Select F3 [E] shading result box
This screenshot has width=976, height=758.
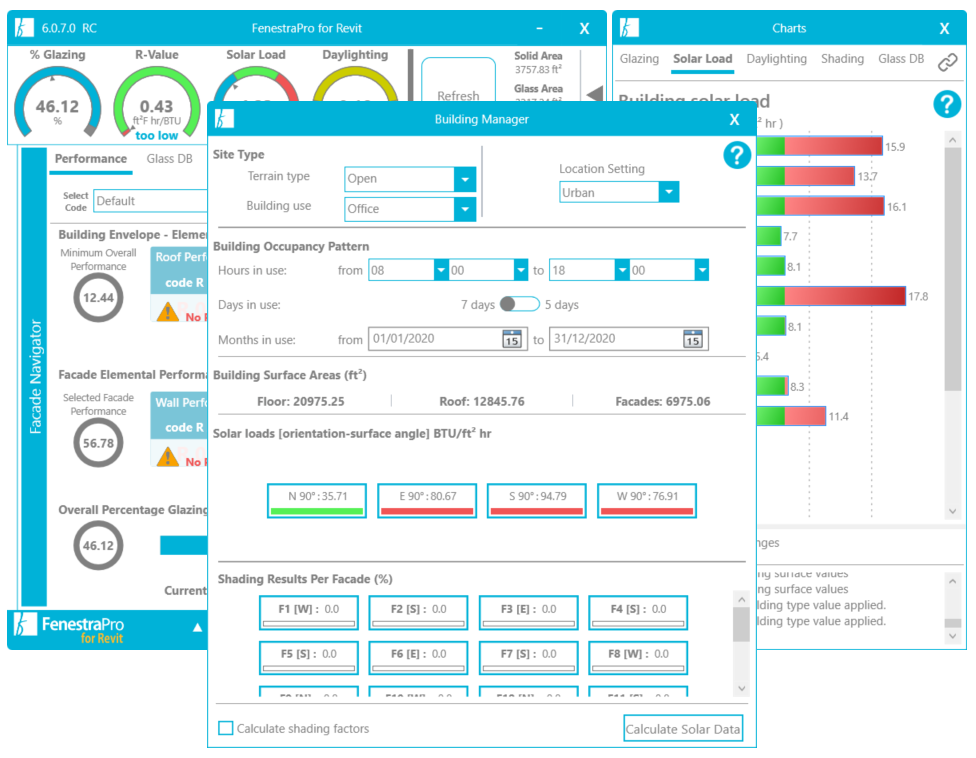coord(528,613)
